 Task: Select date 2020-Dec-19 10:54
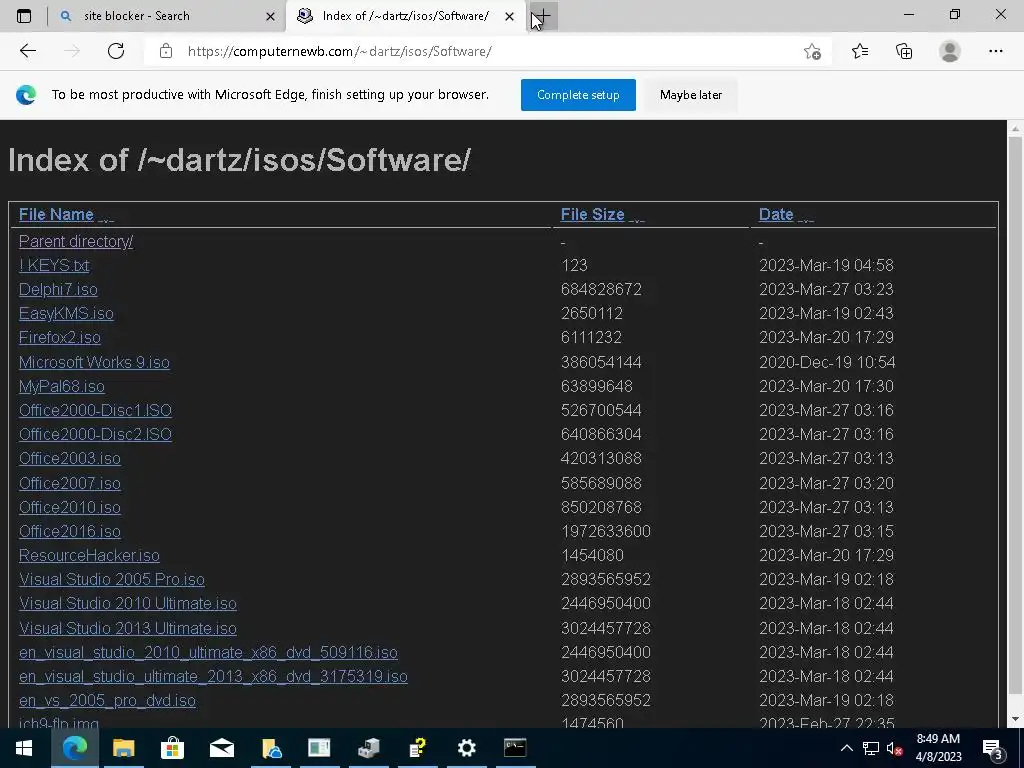coord(827,362)
